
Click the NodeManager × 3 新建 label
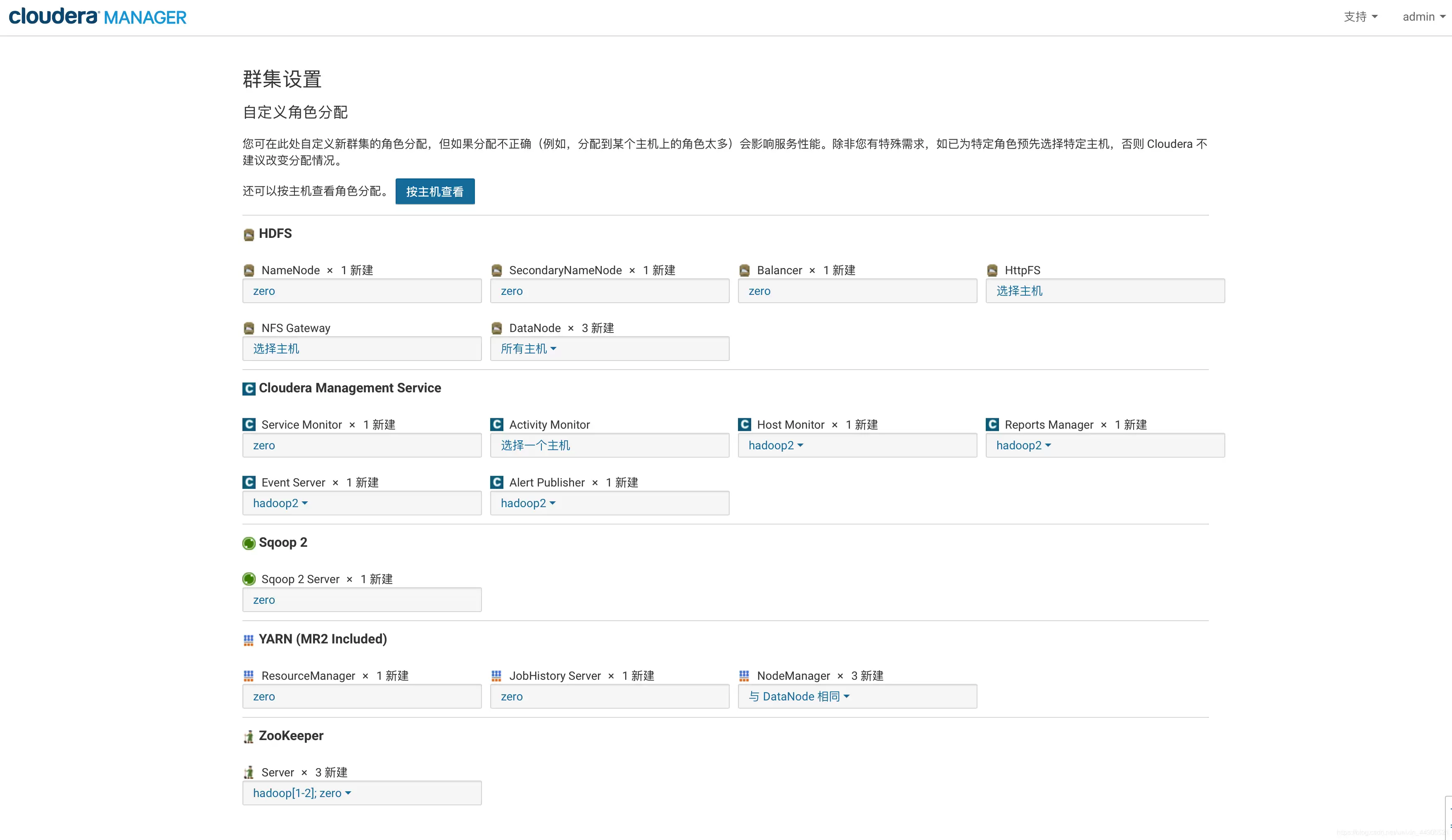[820, 676]
